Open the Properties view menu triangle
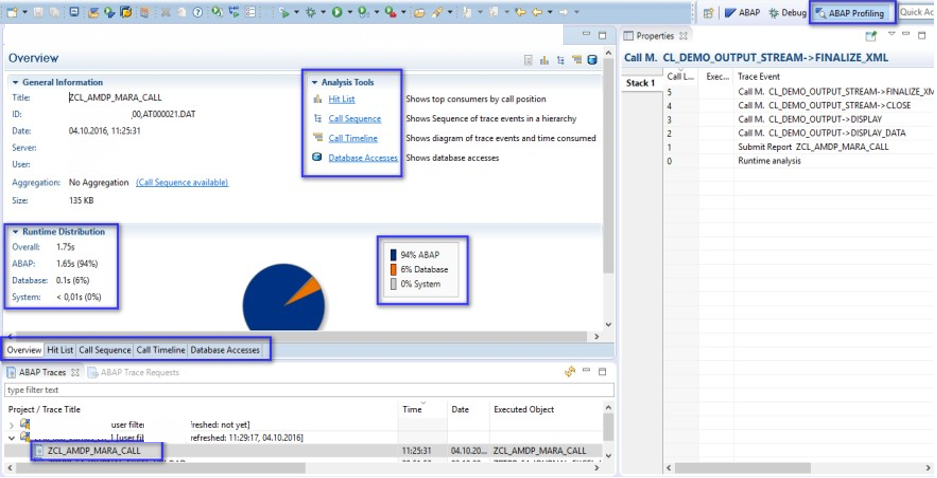 pyautogui.click(x=892, y=34)
